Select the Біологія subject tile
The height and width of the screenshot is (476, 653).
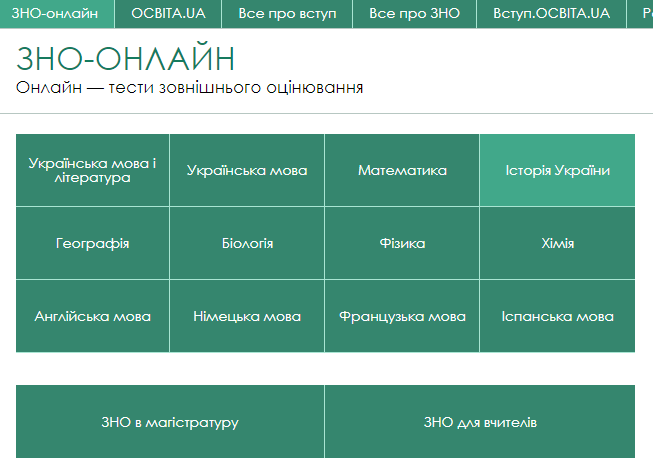(247, 243)
